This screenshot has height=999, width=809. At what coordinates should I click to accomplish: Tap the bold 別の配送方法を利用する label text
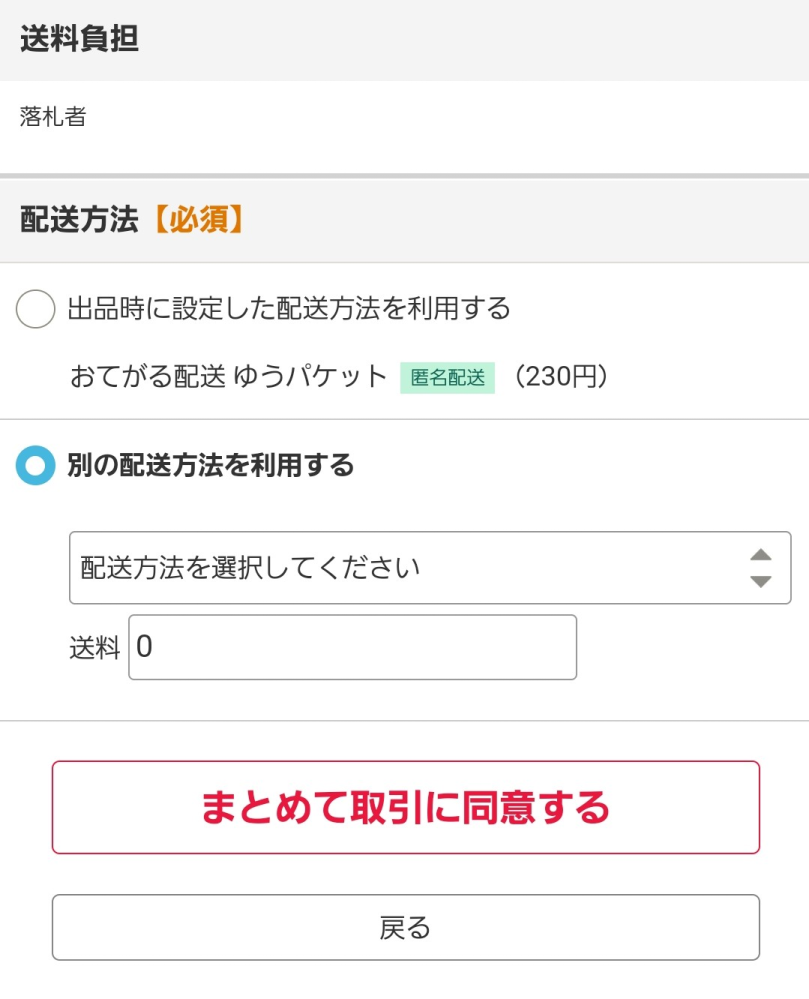[211, 464]
